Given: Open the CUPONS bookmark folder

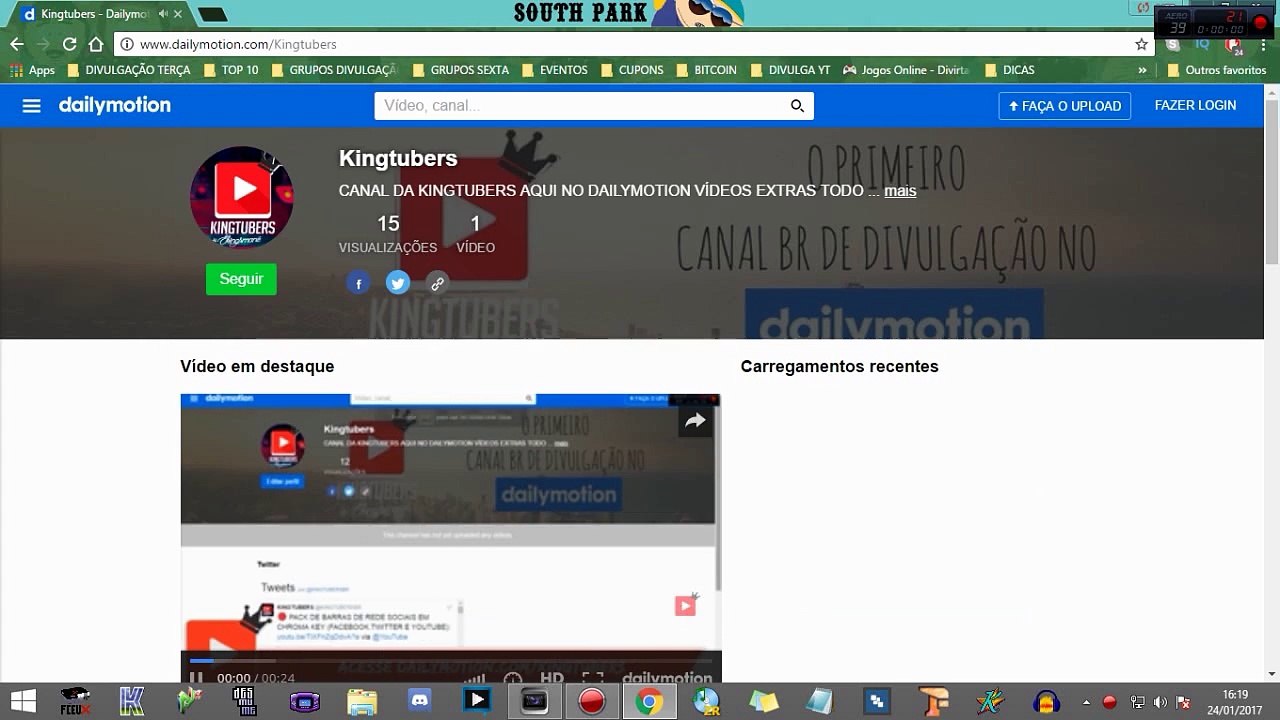Looking at the screenshot, I should pos(631,70).
